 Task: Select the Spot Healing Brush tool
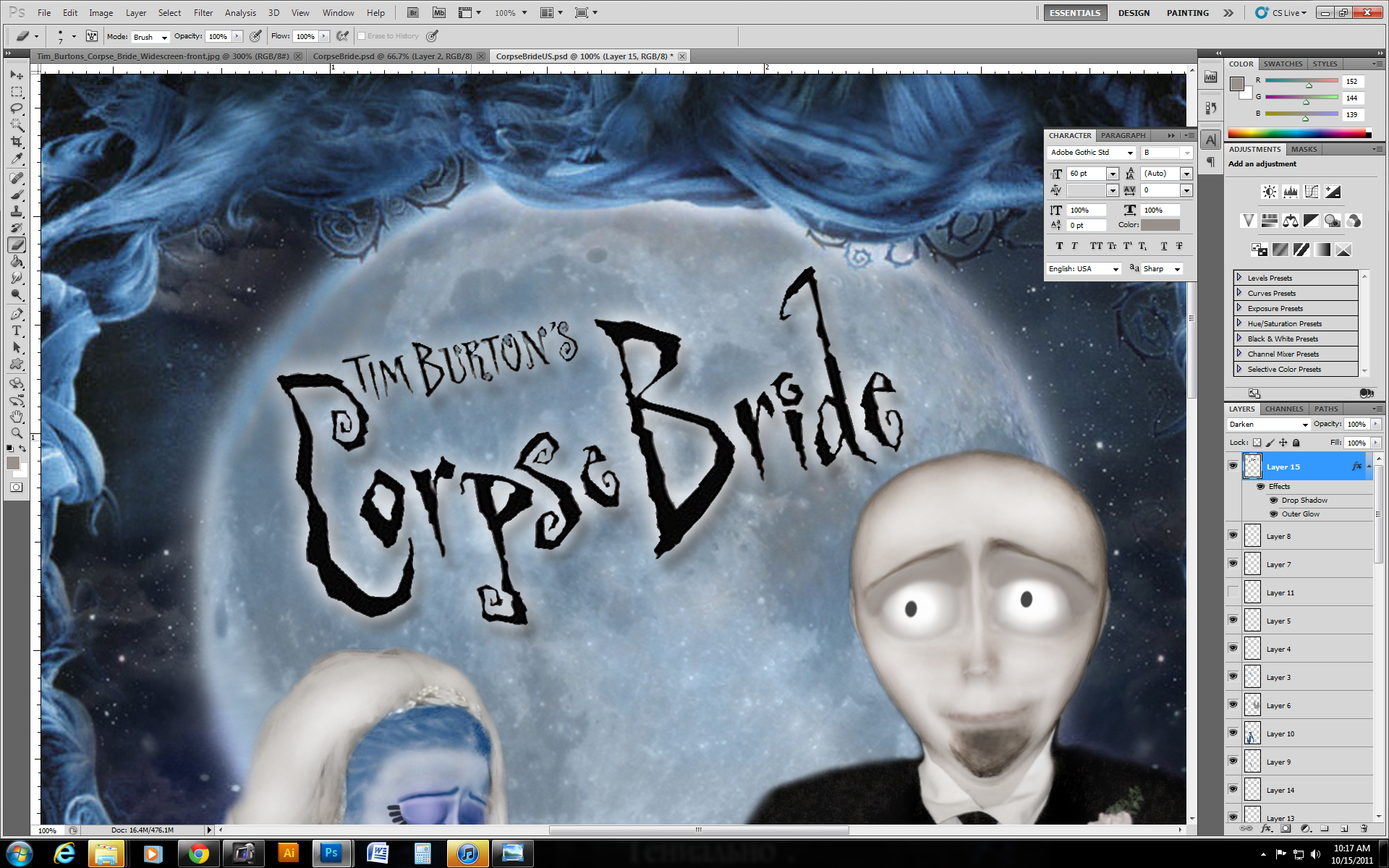17,178
